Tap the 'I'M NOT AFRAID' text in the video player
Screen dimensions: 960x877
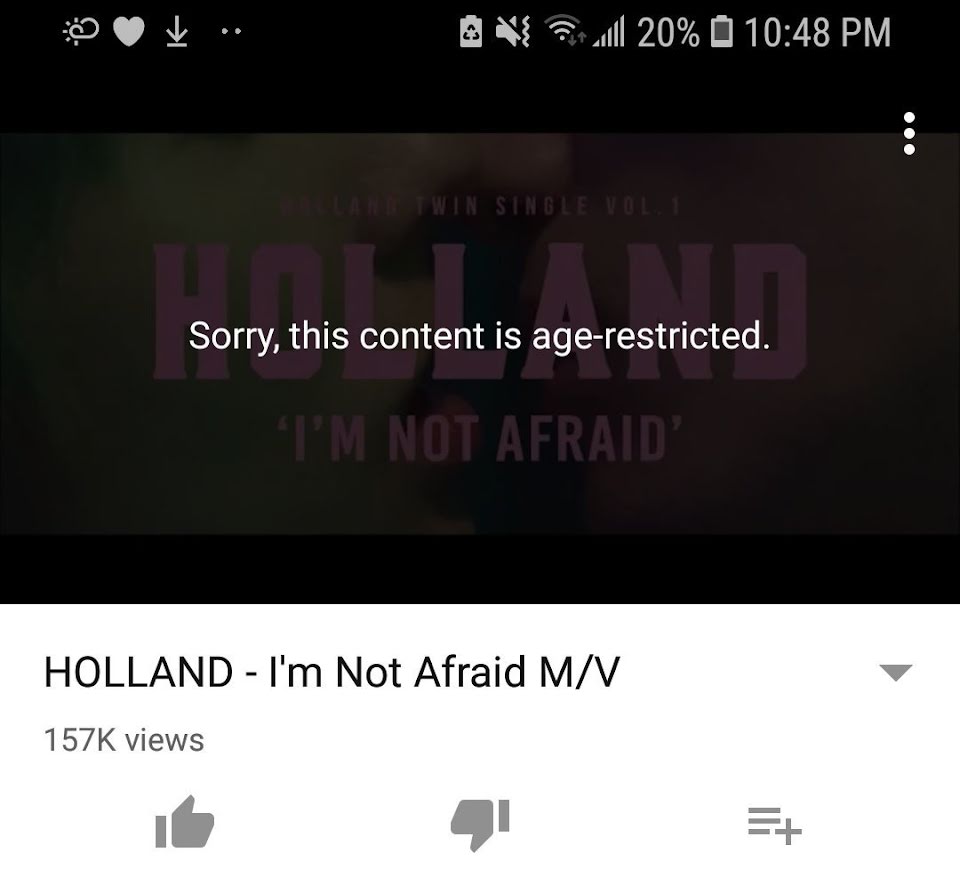tap(479, 438)
